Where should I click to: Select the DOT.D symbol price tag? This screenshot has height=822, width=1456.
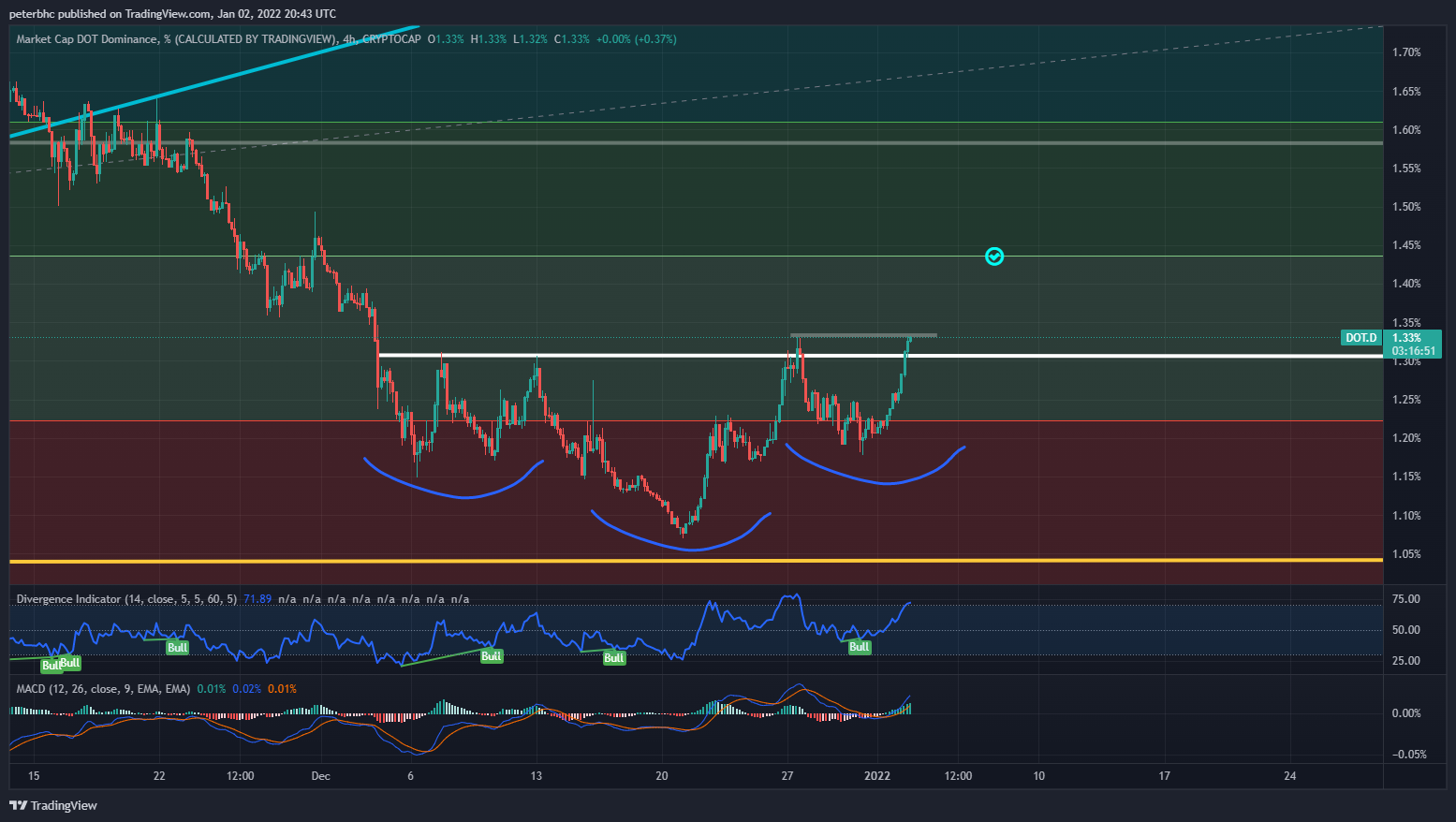1362,338
